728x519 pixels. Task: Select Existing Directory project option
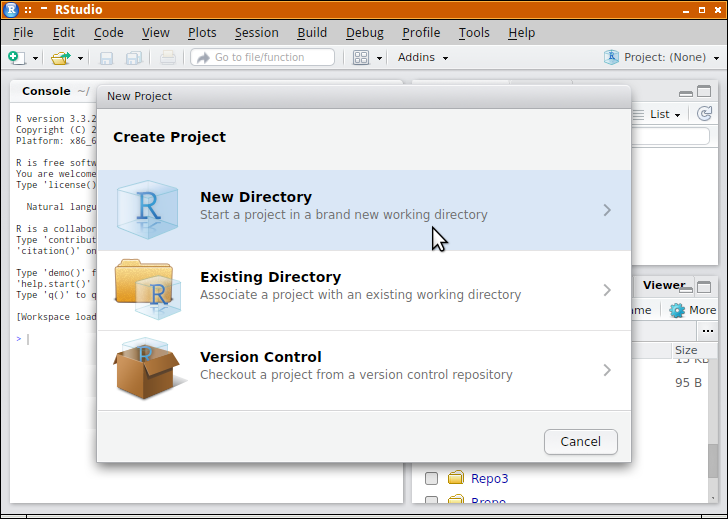pos(364,291)
